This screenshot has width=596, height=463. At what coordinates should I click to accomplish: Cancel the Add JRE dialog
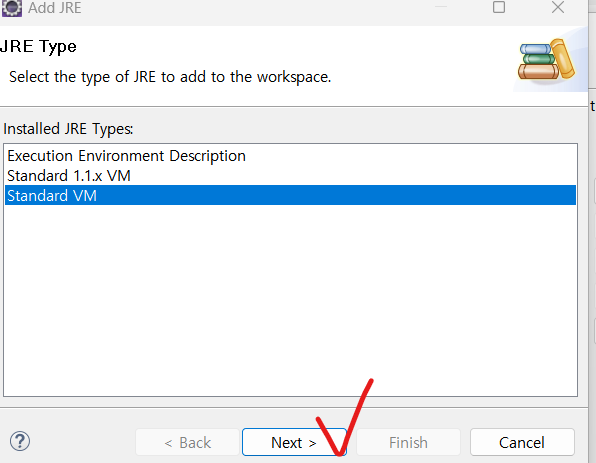[522, 442]
